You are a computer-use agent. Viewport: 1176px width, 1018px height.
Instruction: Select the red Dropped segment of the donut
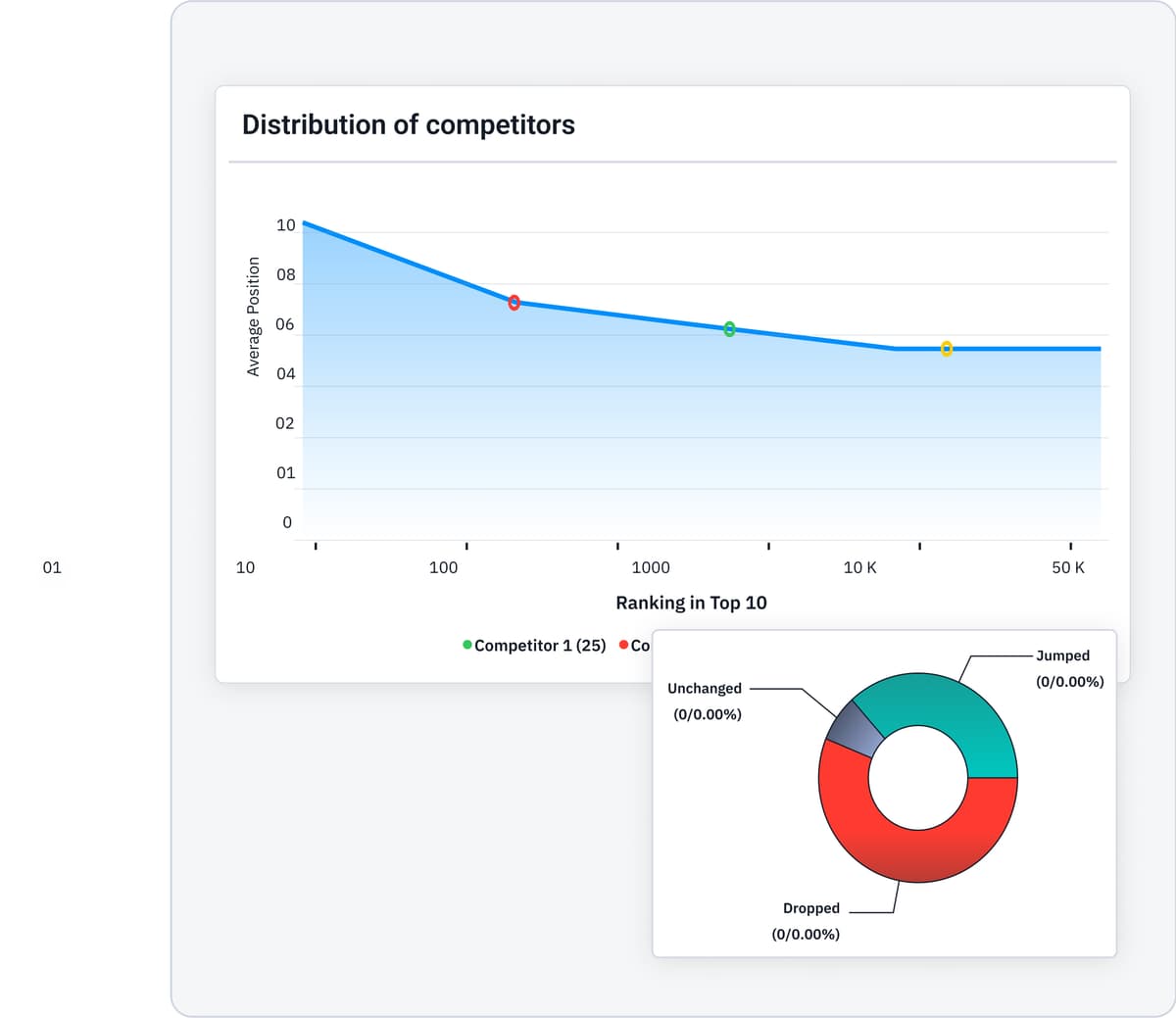point(882,833)
